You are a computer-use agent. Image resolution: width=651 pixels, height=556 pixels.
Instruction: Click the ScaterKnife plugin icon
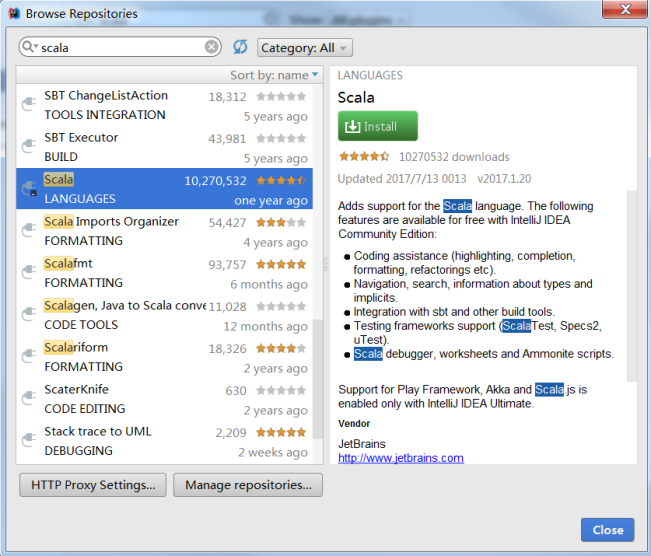pos(29,398)
